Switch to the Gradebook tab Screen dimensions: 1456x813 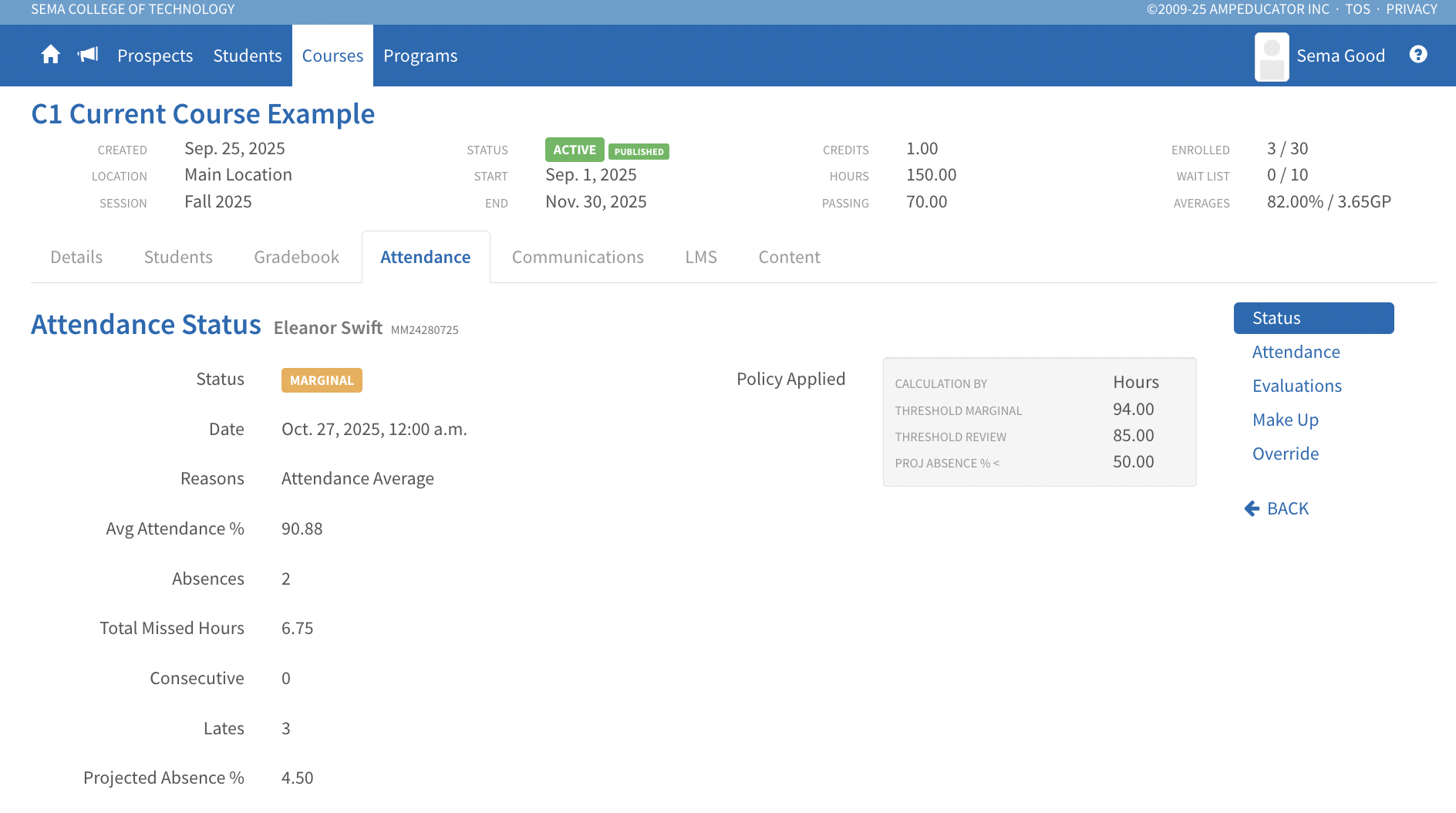296,257
